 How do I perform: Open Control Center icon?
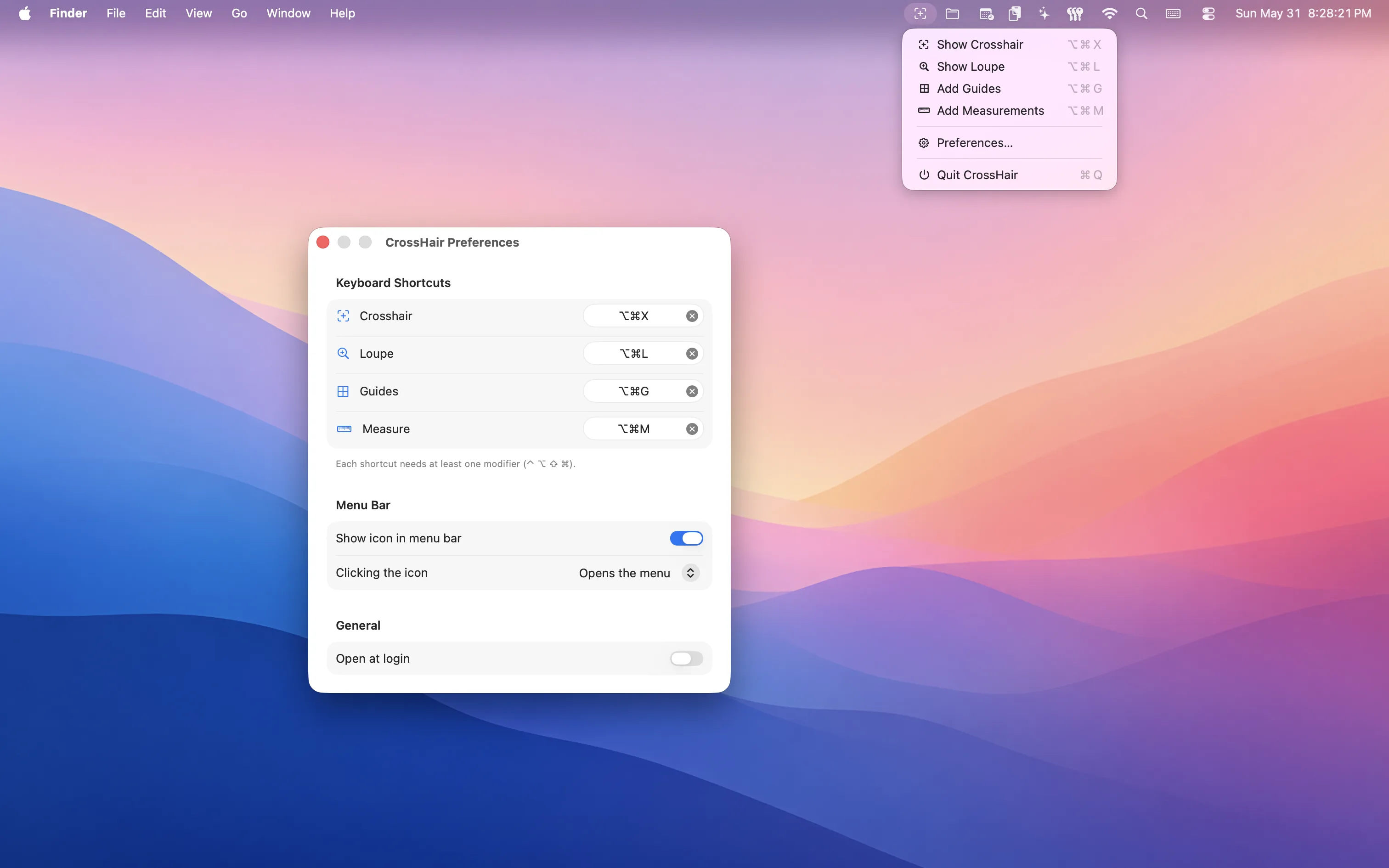(1208, 13)
